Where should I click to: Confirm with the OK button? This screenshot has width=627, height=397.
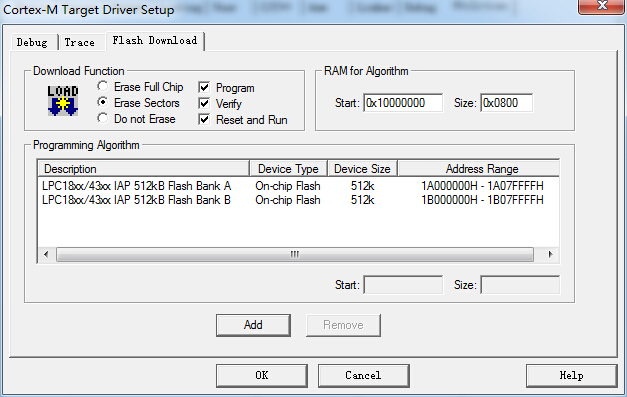point(262,375)
